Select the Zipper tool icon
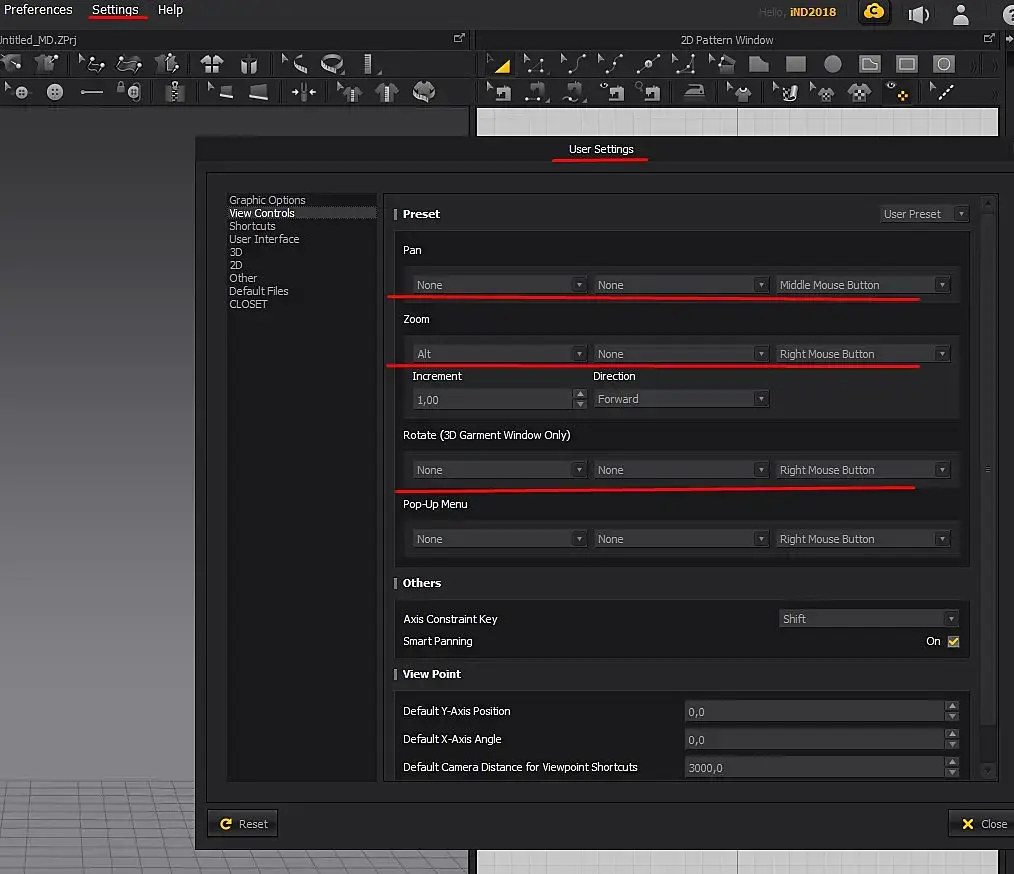Screen dimensions: 1014x874 tap(175, 92)
